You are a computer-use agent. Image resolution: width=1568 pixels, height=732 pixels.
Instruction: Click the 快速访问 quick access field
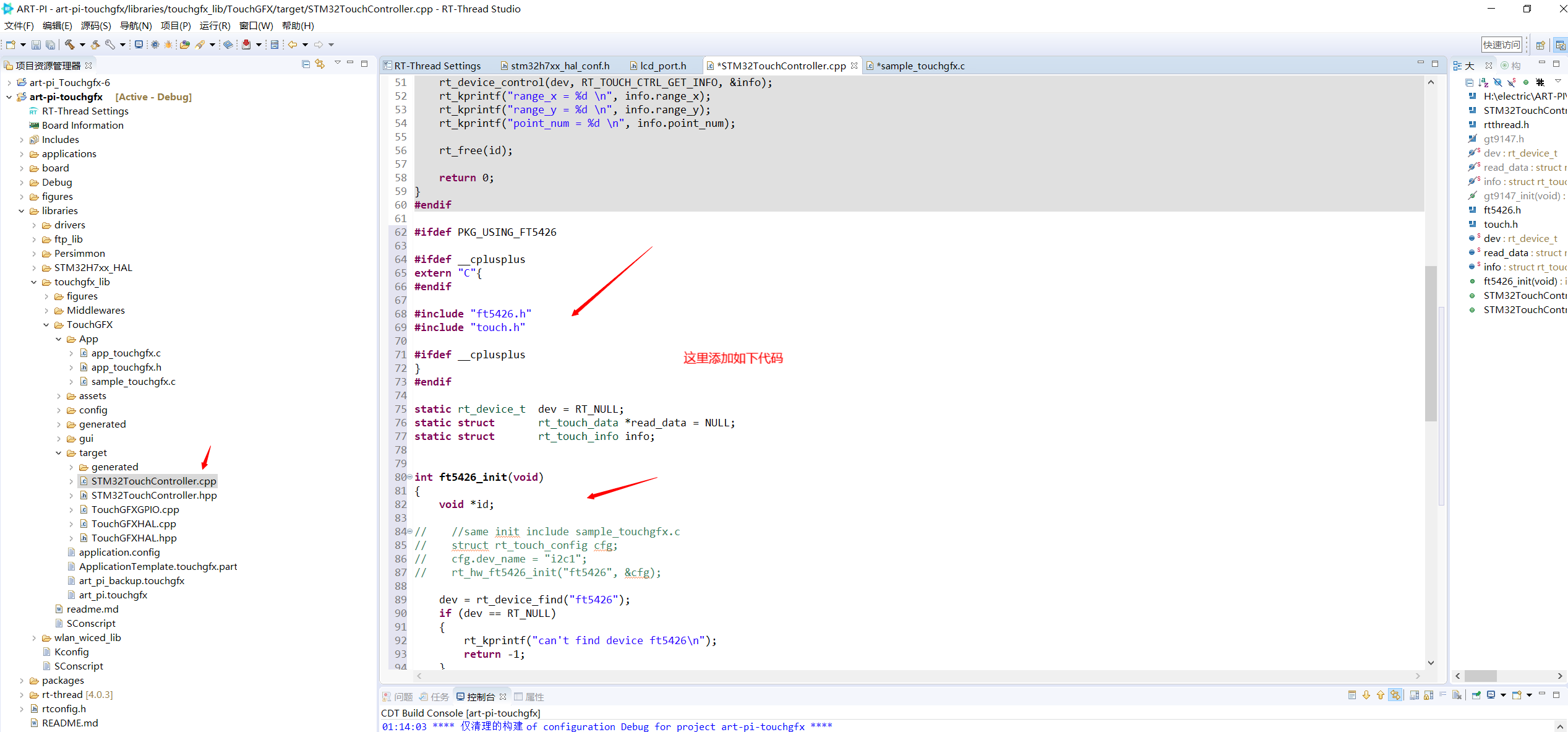click(x=1501, y=45)
